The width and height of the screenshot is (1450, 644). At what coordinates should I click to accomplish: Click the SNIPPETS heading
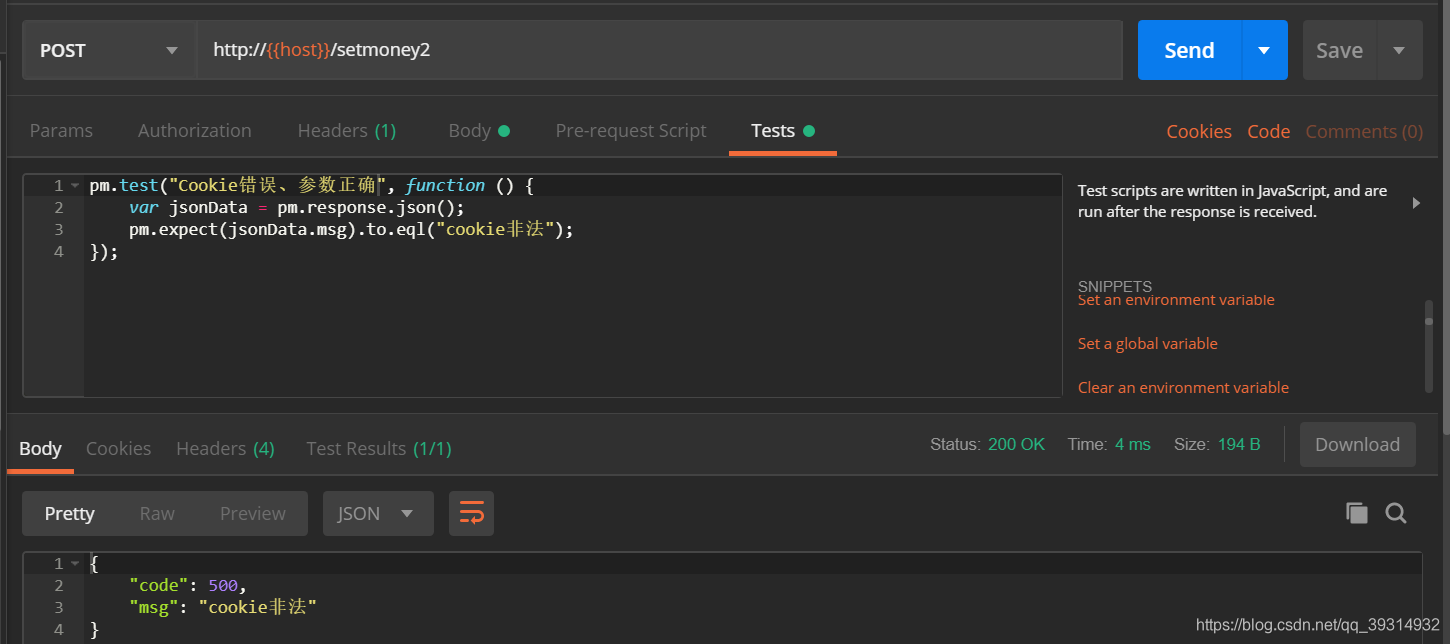1115,286
